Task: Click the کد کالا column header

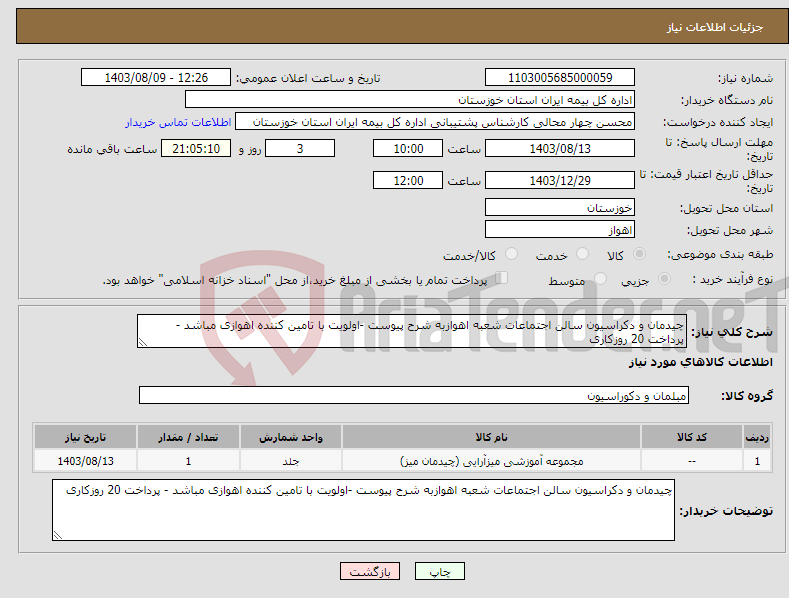Action: 692,437
